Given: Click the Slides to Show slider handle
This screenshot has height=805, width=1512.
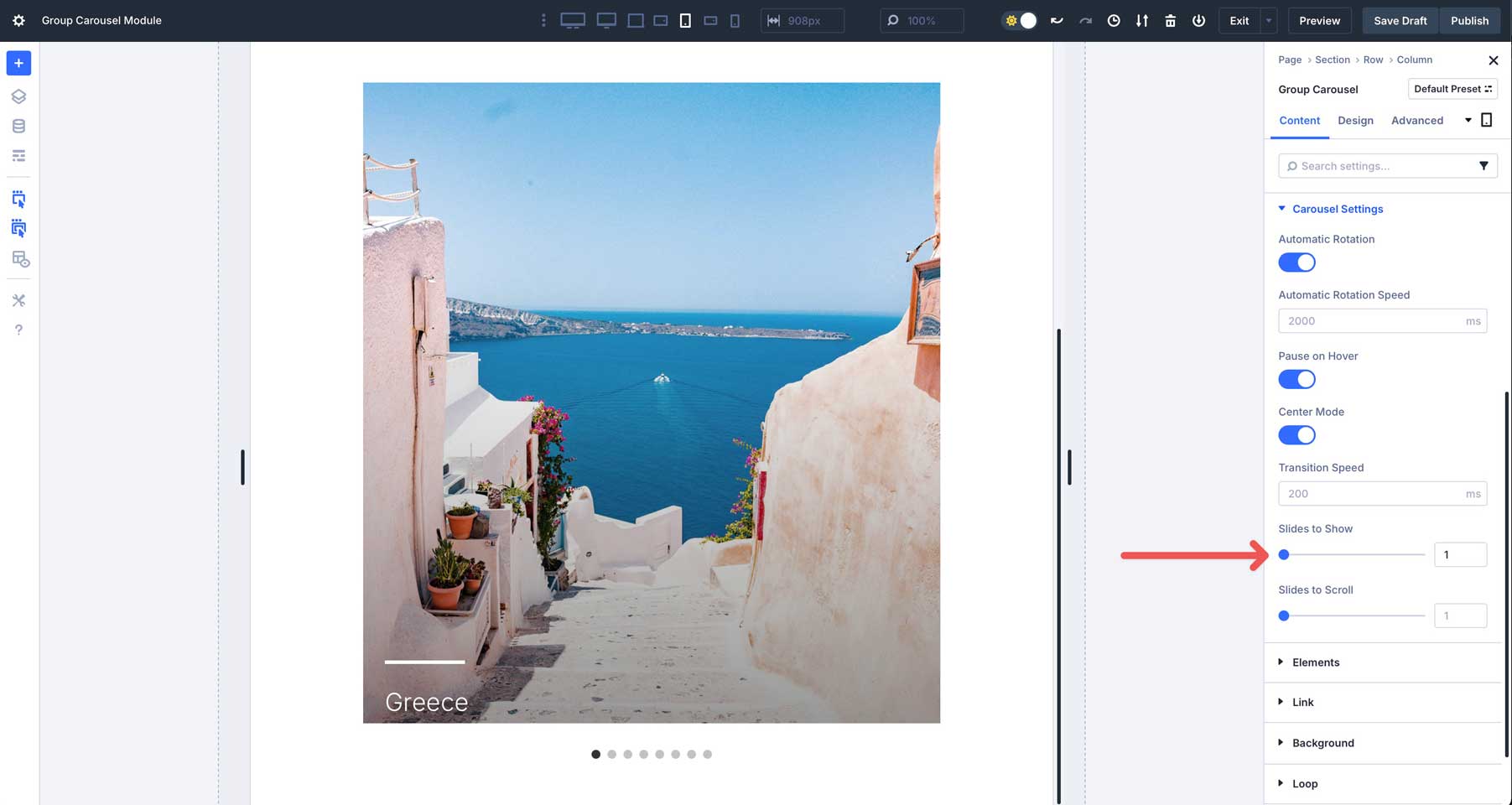Looking at the screenshot, I should [1284, 554].
